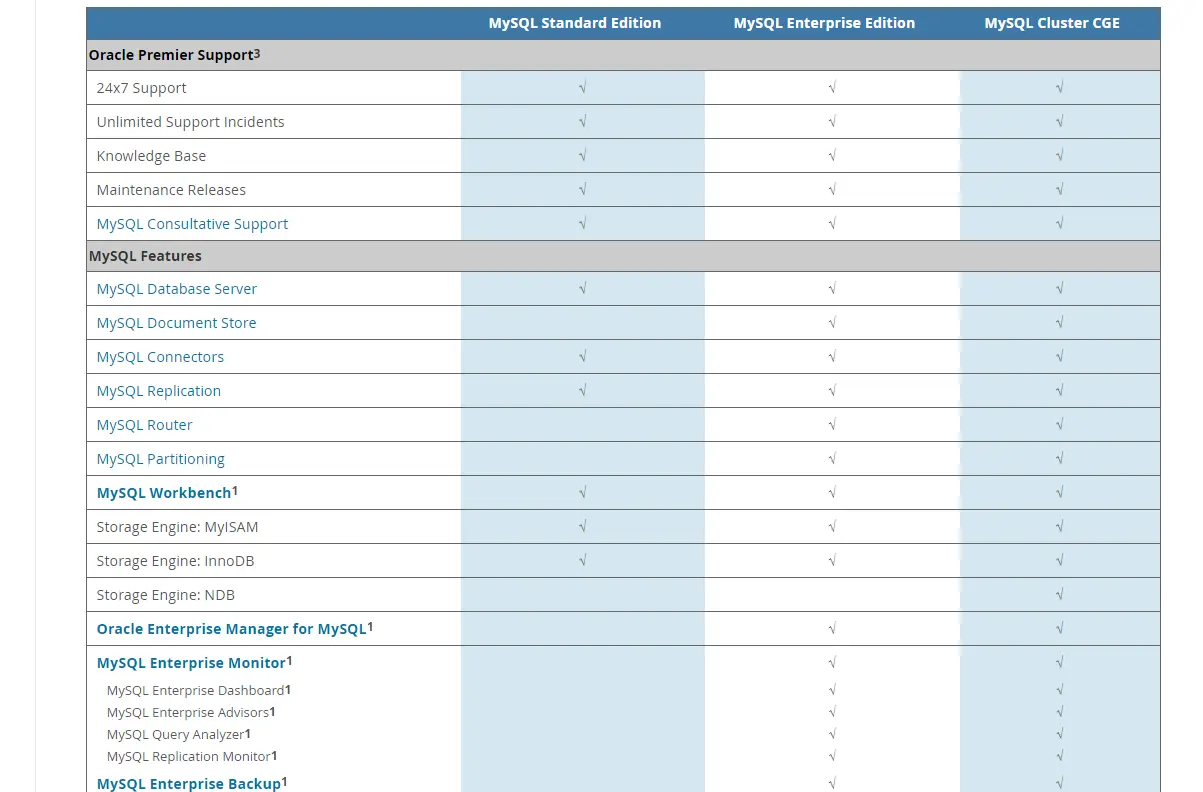
Task: Open the MySQL Database Server link
Action: point(177,289)
